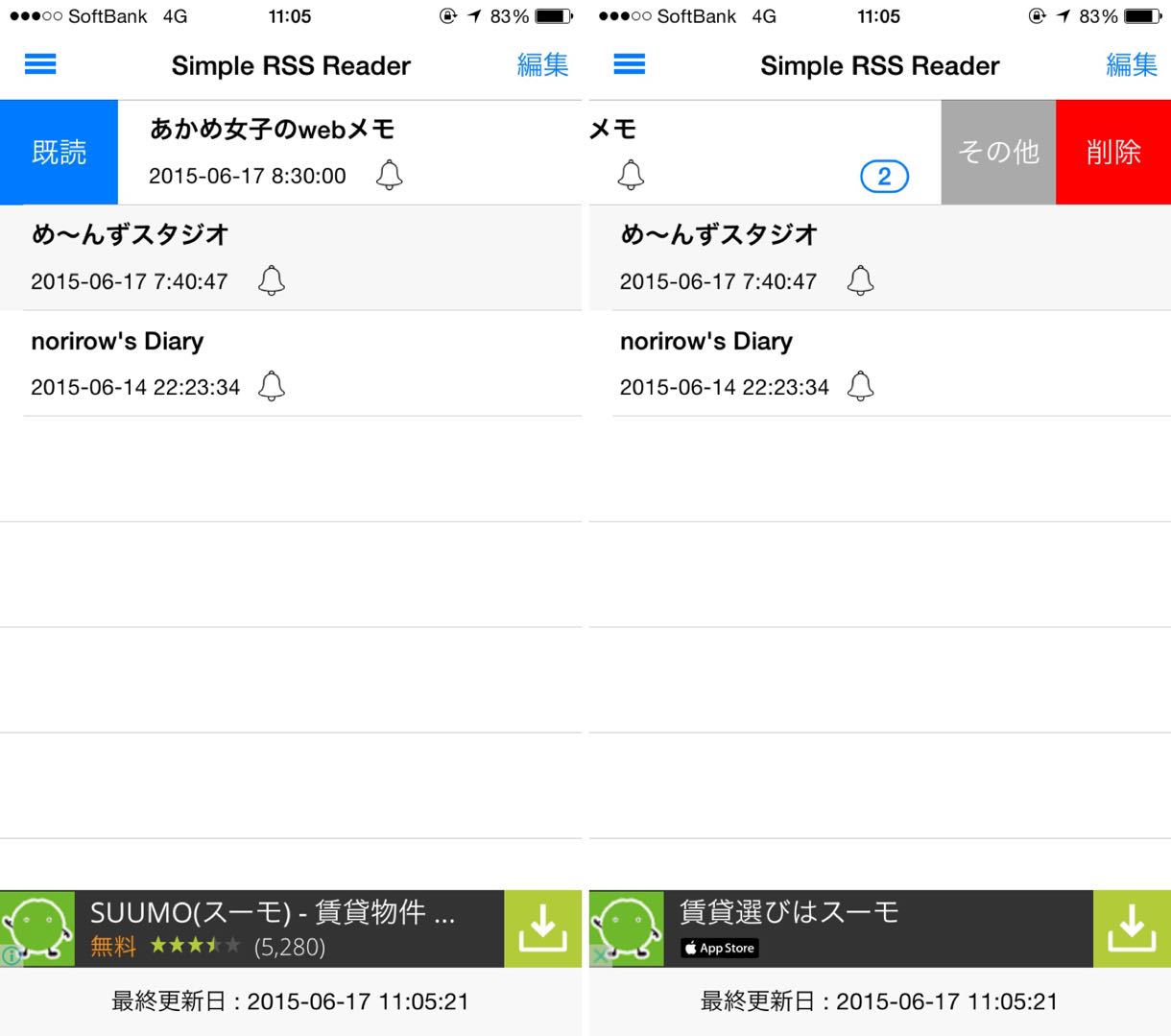Delete feed with red 削除 button

tap(1113, 152)
